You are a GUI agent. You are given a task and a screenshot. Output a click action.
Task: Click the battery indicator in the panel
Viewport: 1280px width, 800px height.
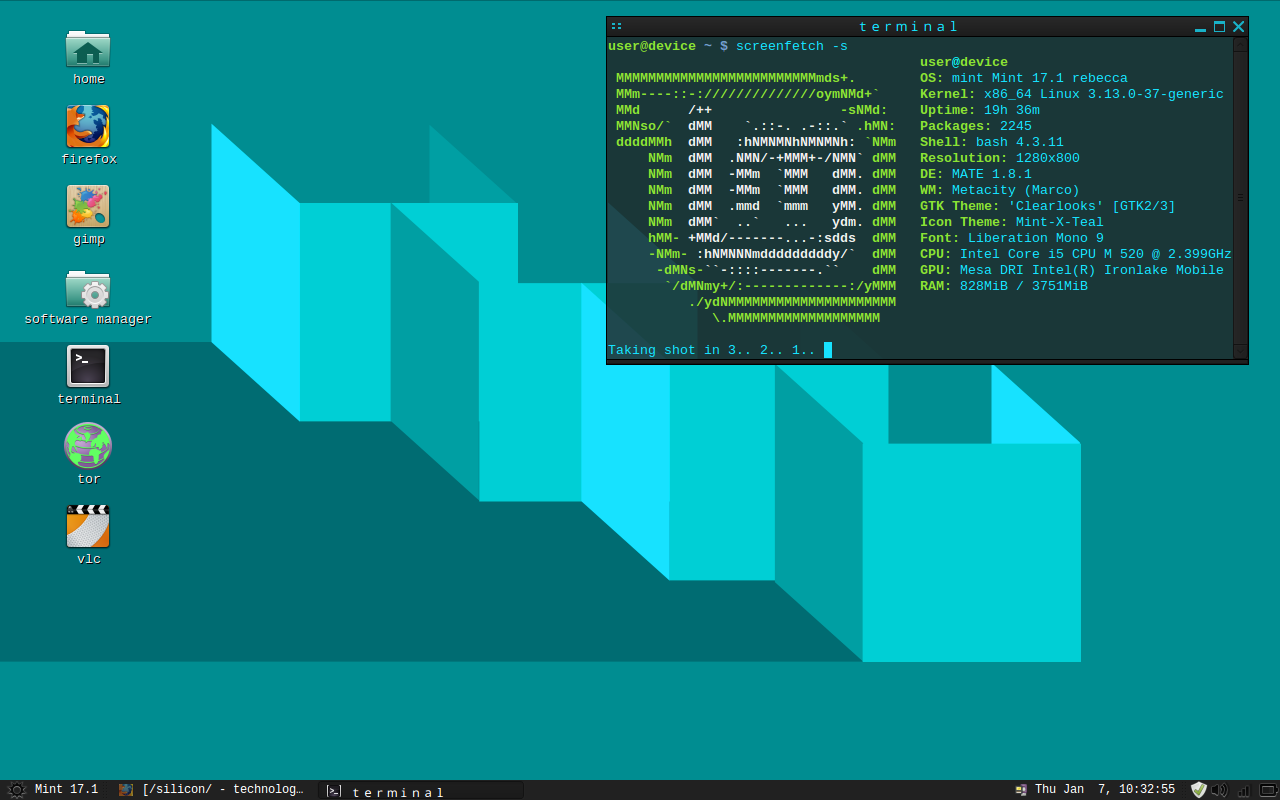(x=1268, y=790)
